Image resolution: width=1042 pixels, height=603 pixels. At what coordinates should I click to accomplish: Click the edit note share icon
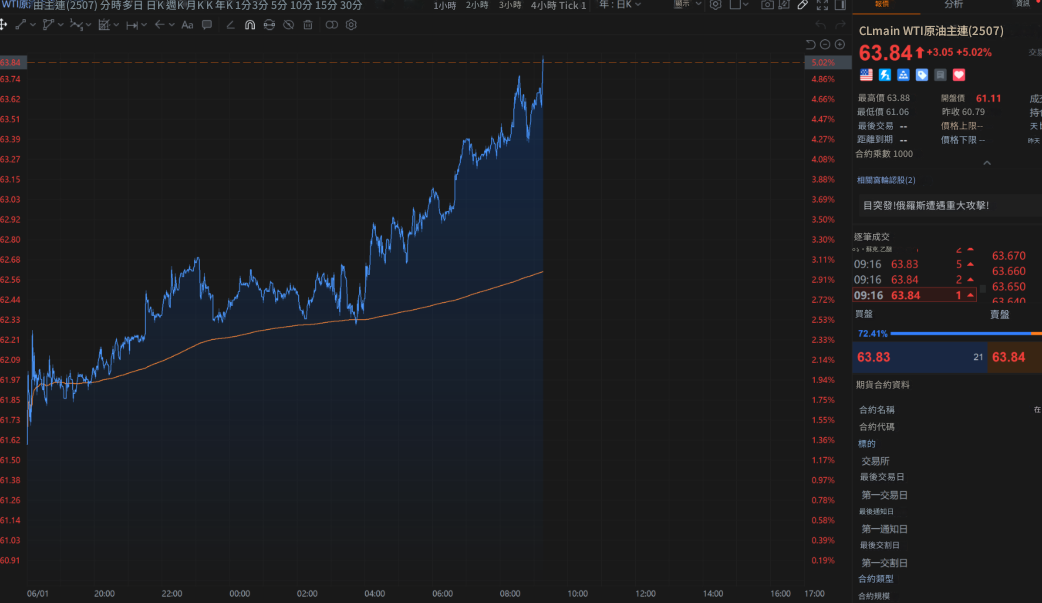click(784, 5)
